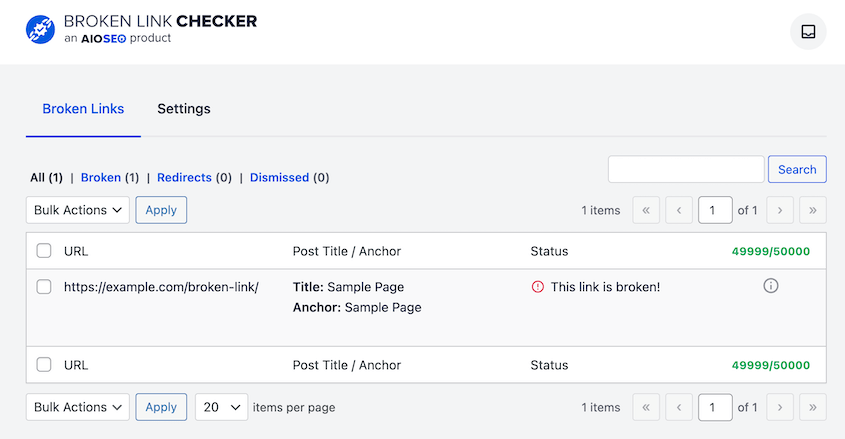Open the bottom Bulk Actions dropdown
This screenshot has width=845, height=439.
click(78, 407)
